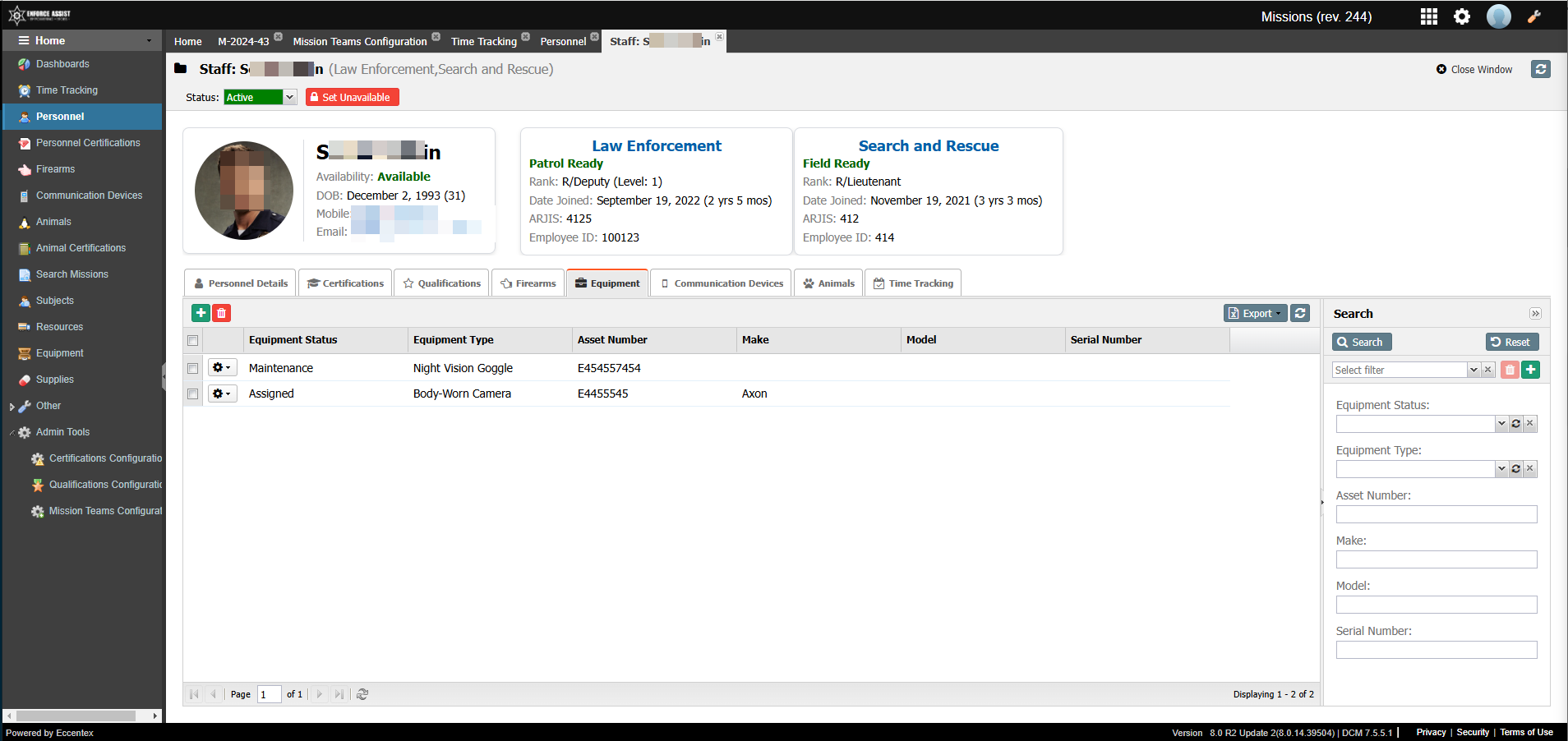Click Close Window
Image resolution: width=1568 pixels, height=741 pixels.
(x=1474, y=70)
